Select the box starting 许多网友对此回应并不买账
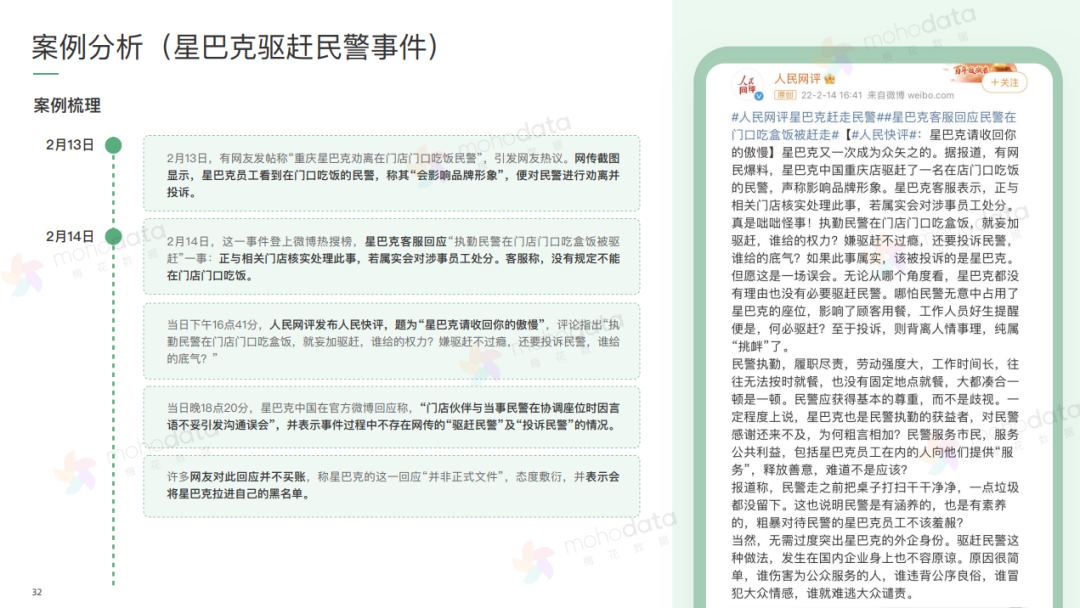This screenshot has width=1080, height=608. 391,485
